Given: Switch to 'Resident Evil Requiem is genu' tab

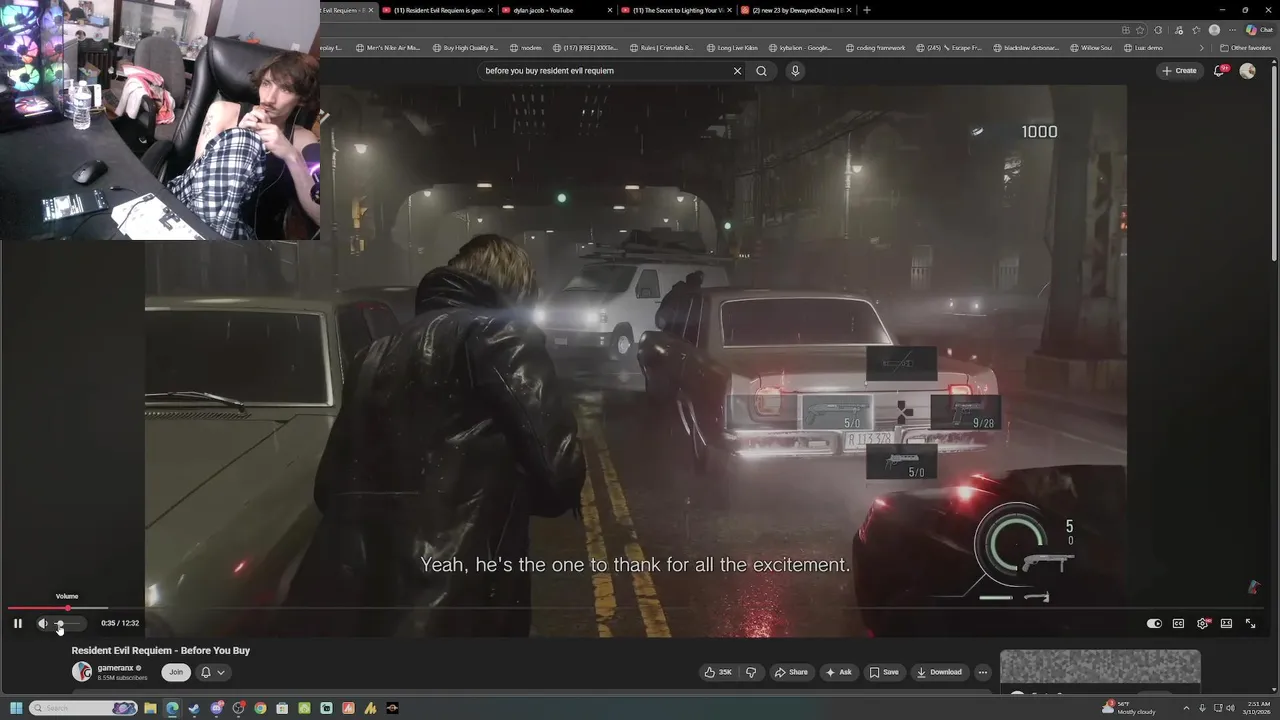Looking at the screenshot, I should pyautogui.click(x=438, y=10).
